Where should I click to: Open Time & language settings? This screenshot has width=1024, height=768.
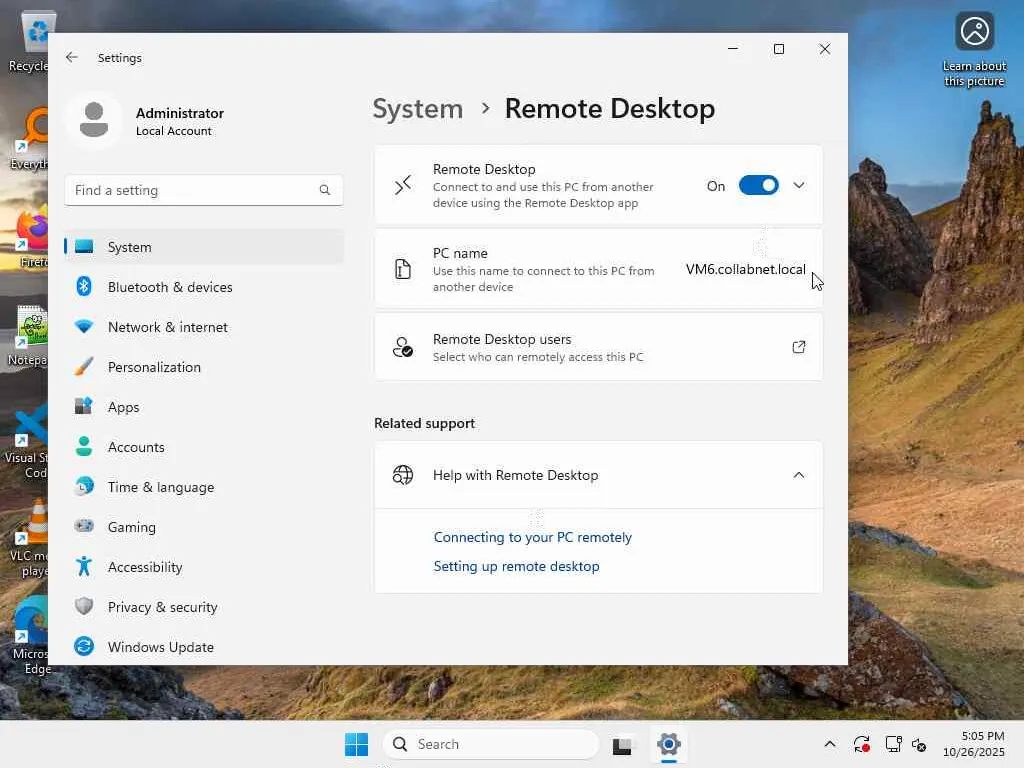click(x=160, y=487)
